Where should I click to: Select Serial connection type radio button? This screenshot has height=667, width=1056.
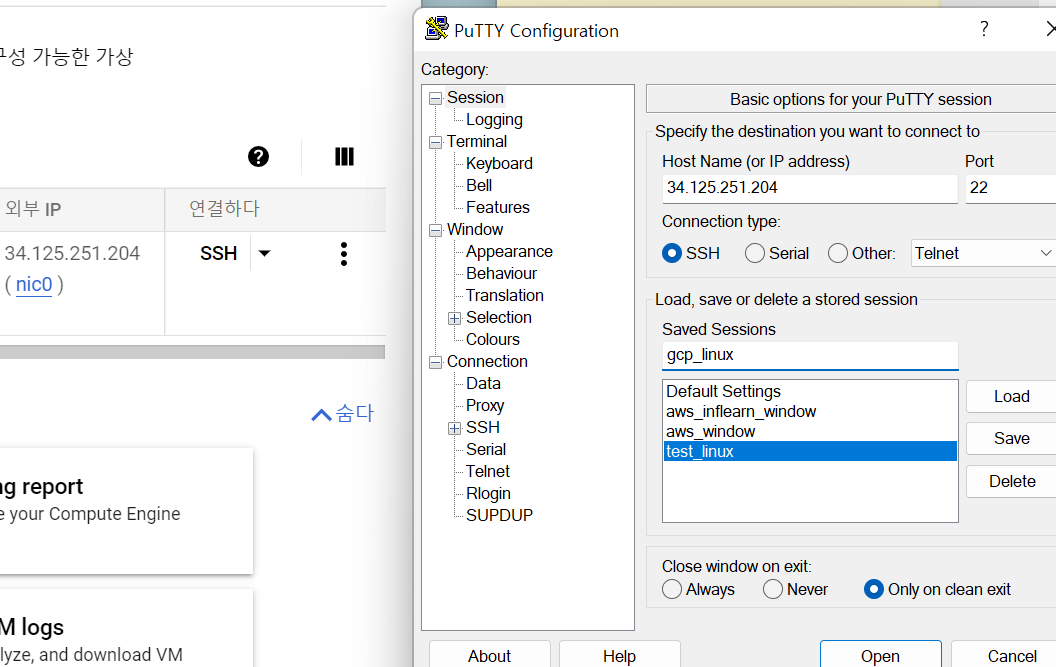(755, 253)
